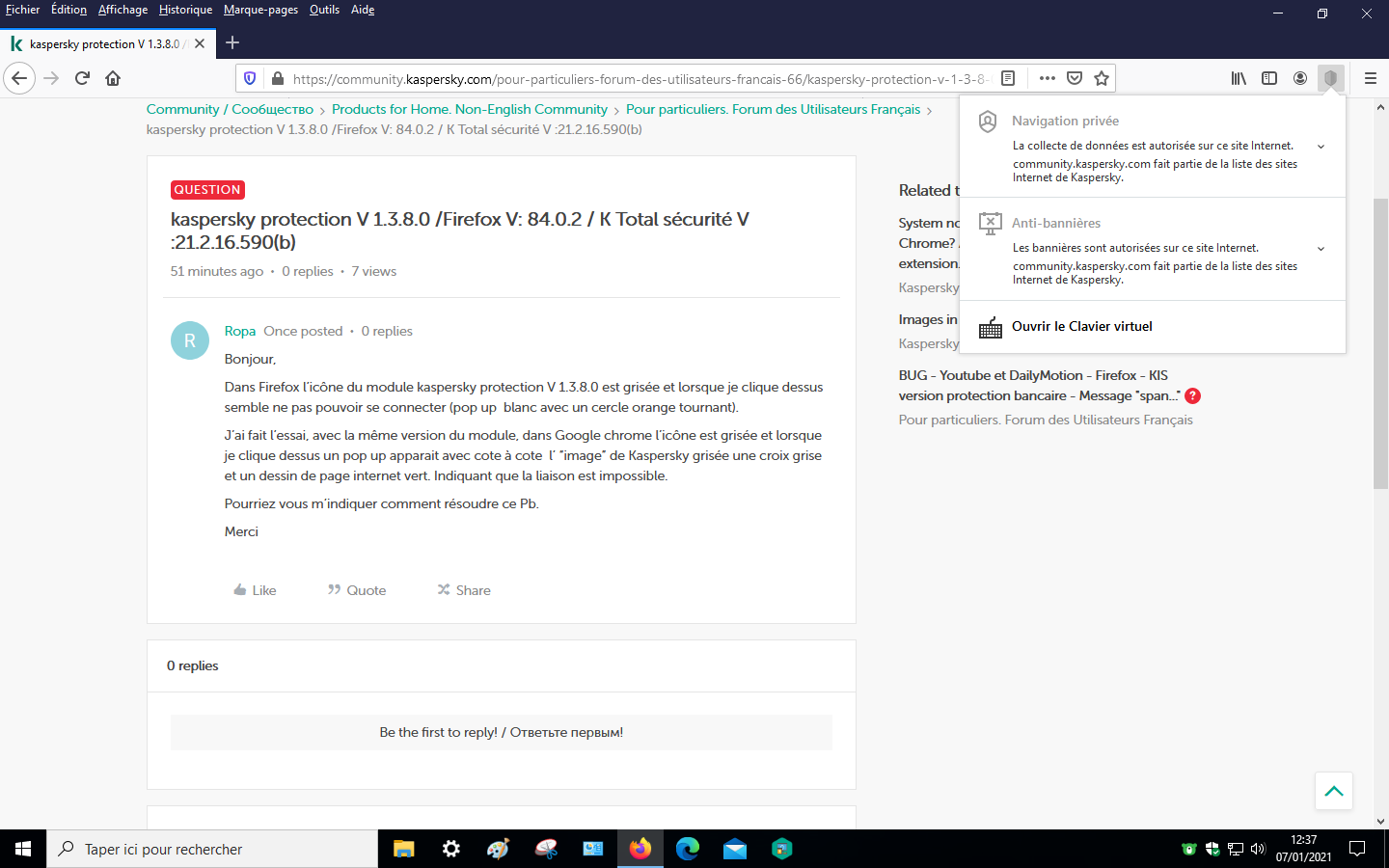1389x868 pixels.
Task: Click the Quote button label
Action: point(367,590)
